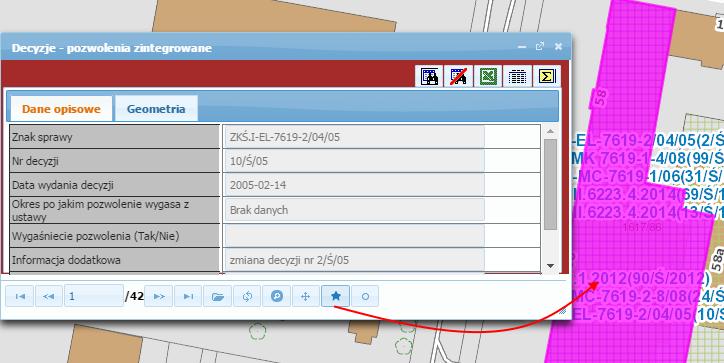Screen dimensions: 724x363
Task: Click the four-arrow pan icon
Action: point(306,296)
